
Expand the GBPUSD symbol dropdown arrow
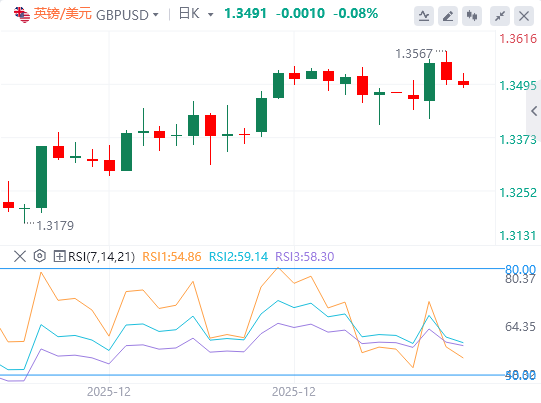(x=156, y=15)
